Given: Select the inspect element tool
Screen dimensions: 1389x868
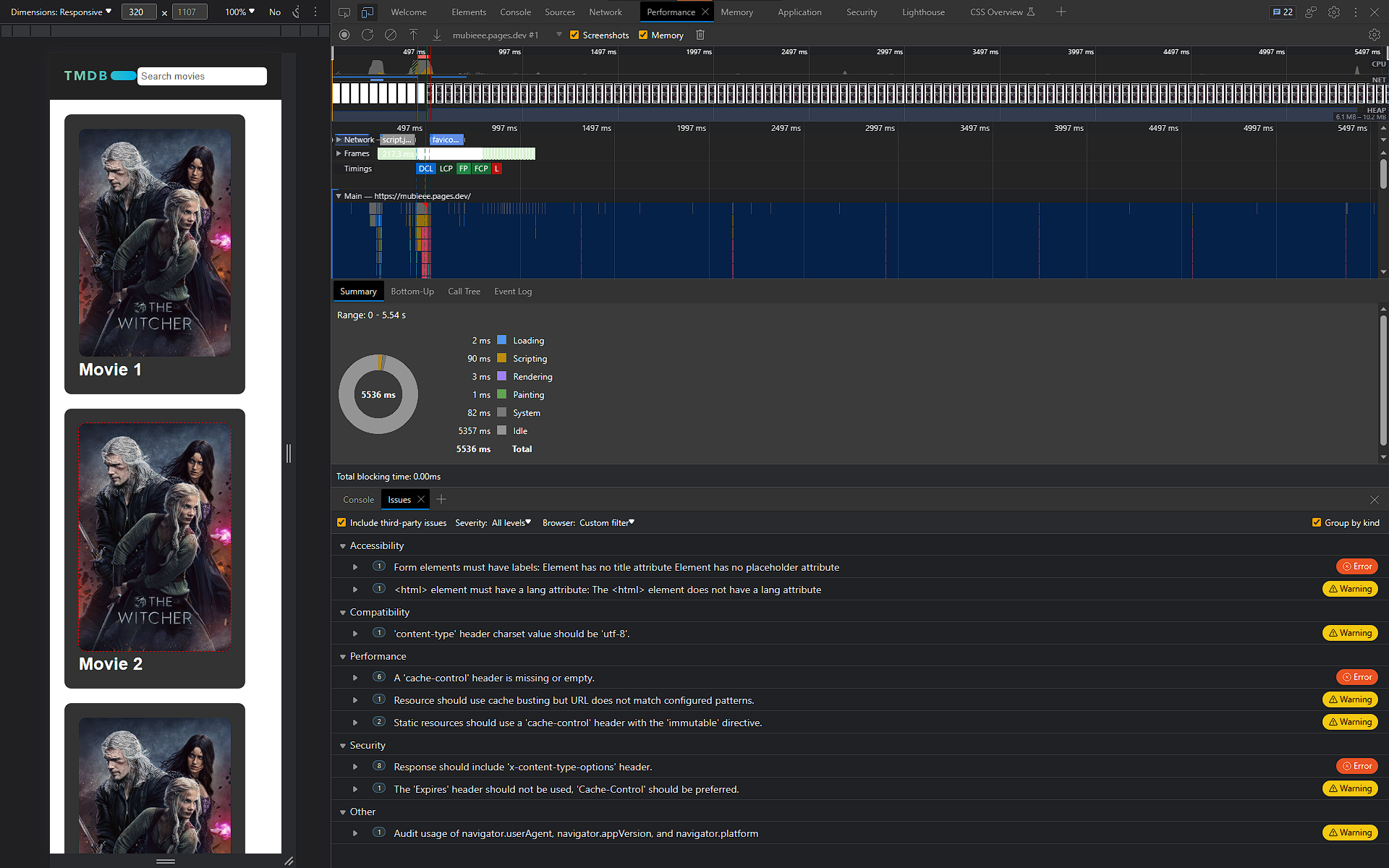Looking at the screenshot, I should click(x=344, y=12).
